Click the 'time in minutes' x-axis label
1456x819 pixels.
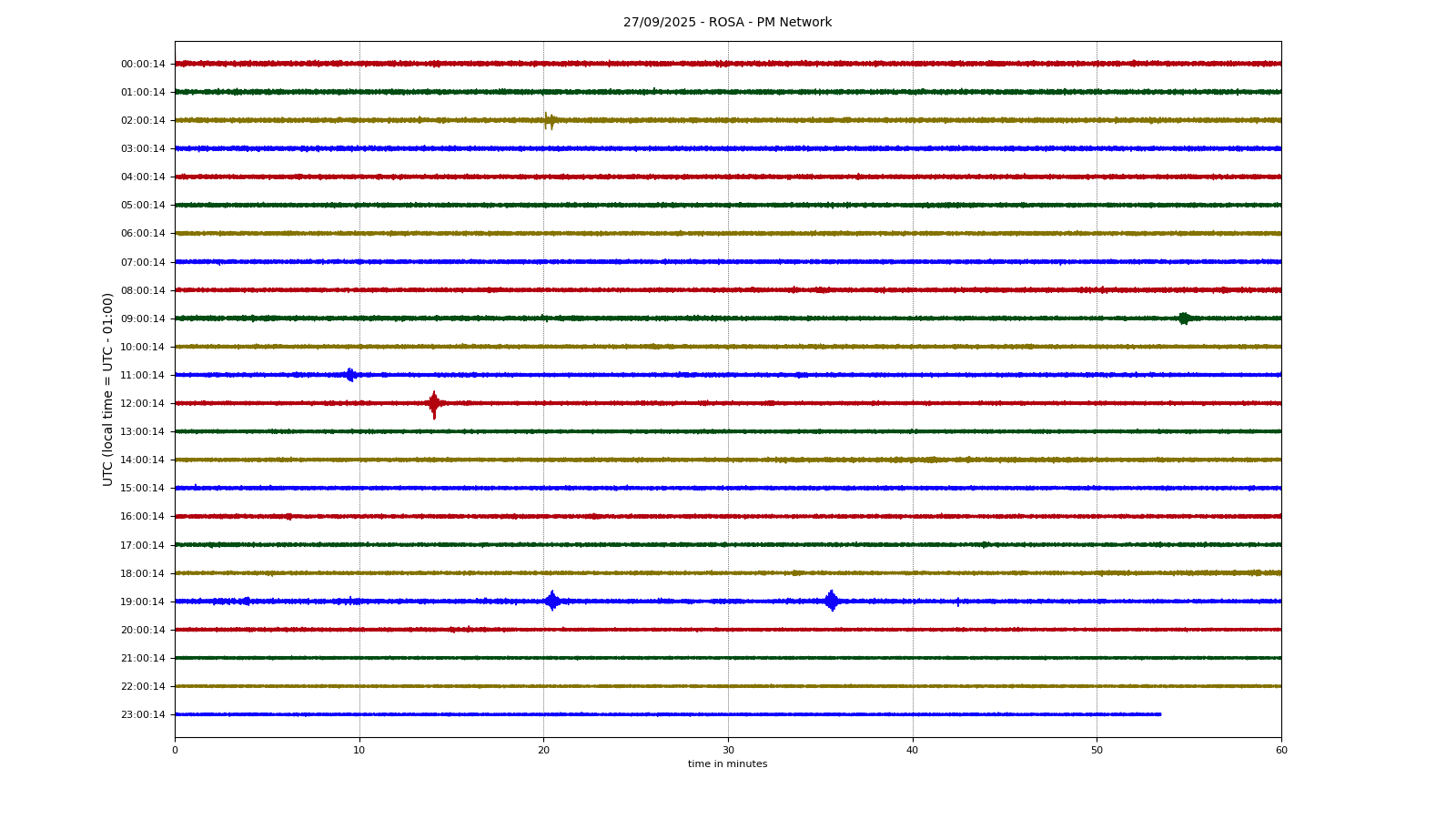click(x=727, y=764)
